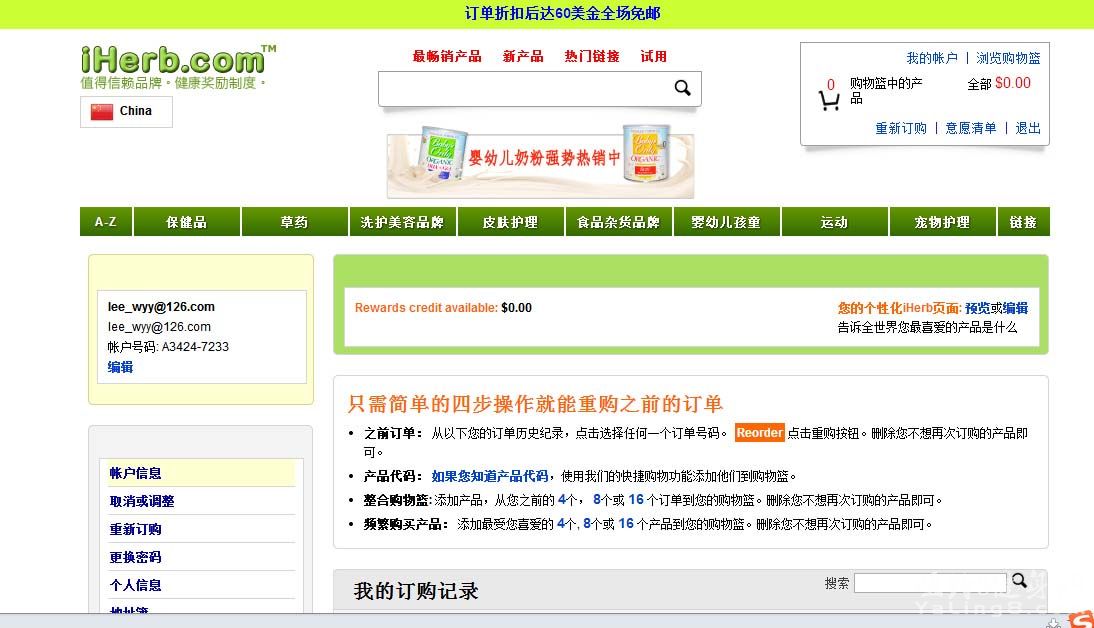Click the orange Reorder button
Screen dimensions: 1094x628
pos(759,433)
